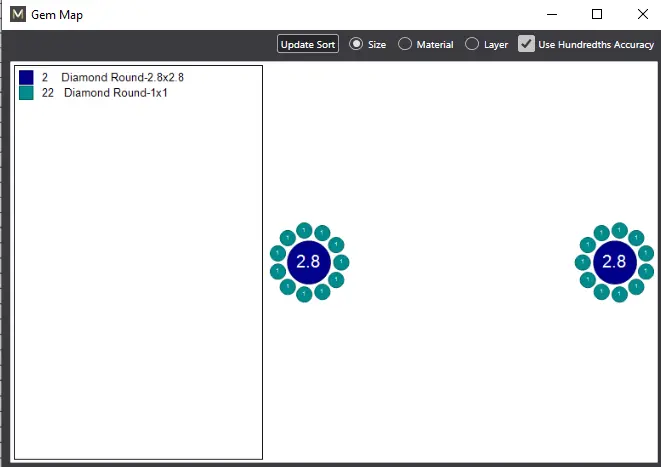
Task: Maximize the Gem Map window
Action: pyautogui.click(x=597, y=14)
